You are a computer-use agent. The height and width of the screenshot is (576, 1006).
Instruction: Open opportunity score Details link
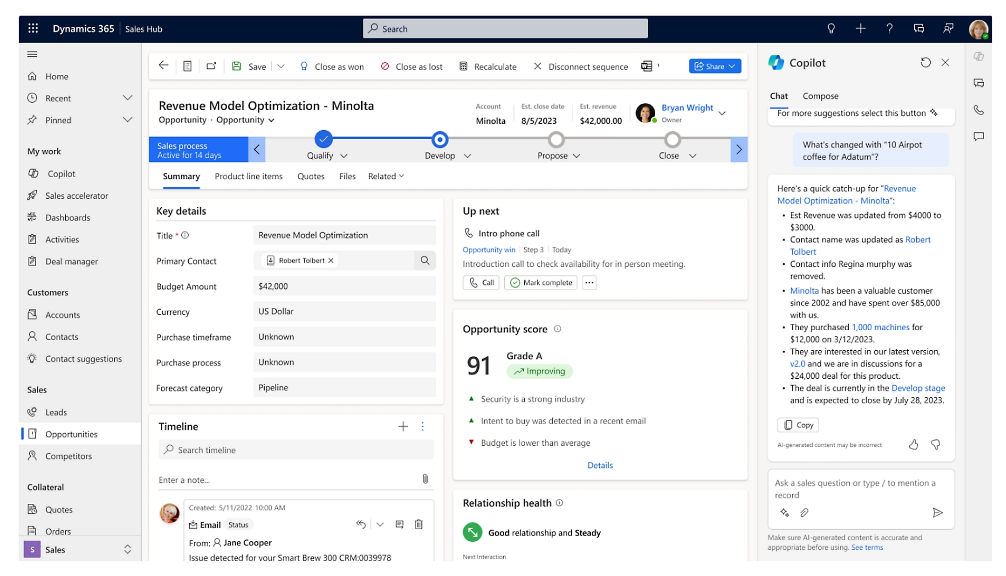coord(600,465)
